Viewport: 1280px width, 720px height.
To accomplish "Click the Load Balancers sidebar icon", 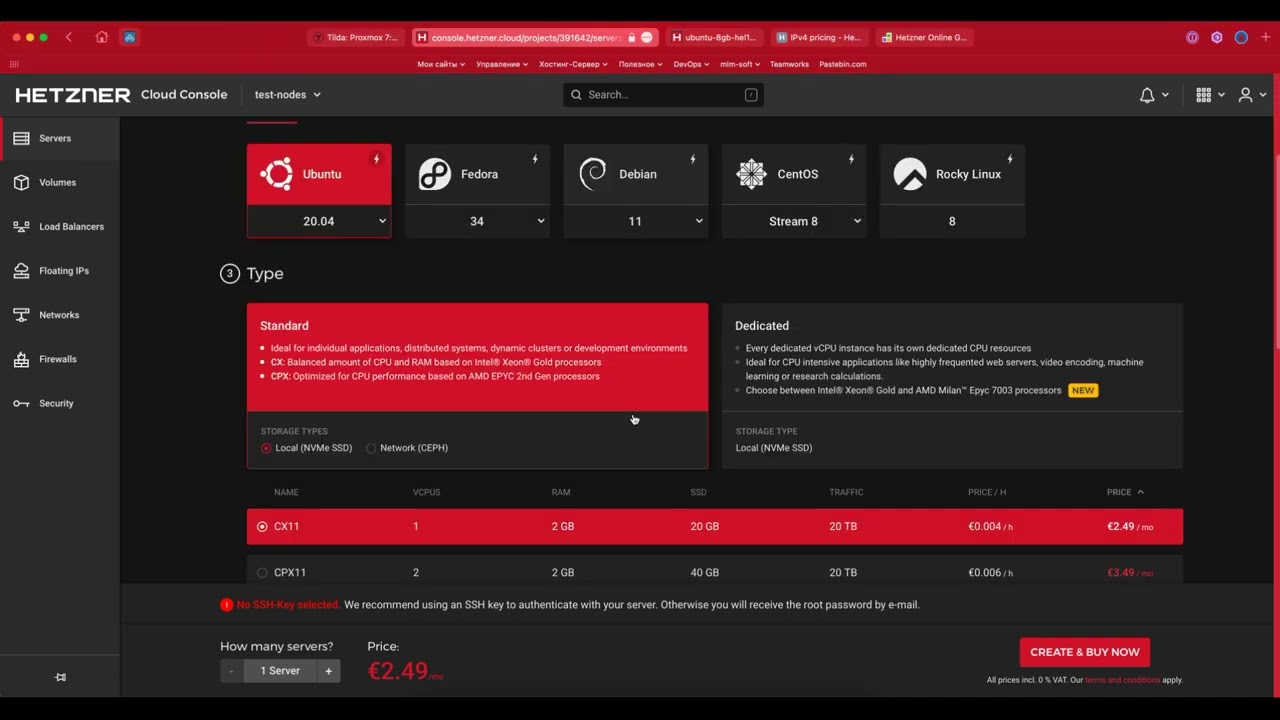I will [21, 226].
